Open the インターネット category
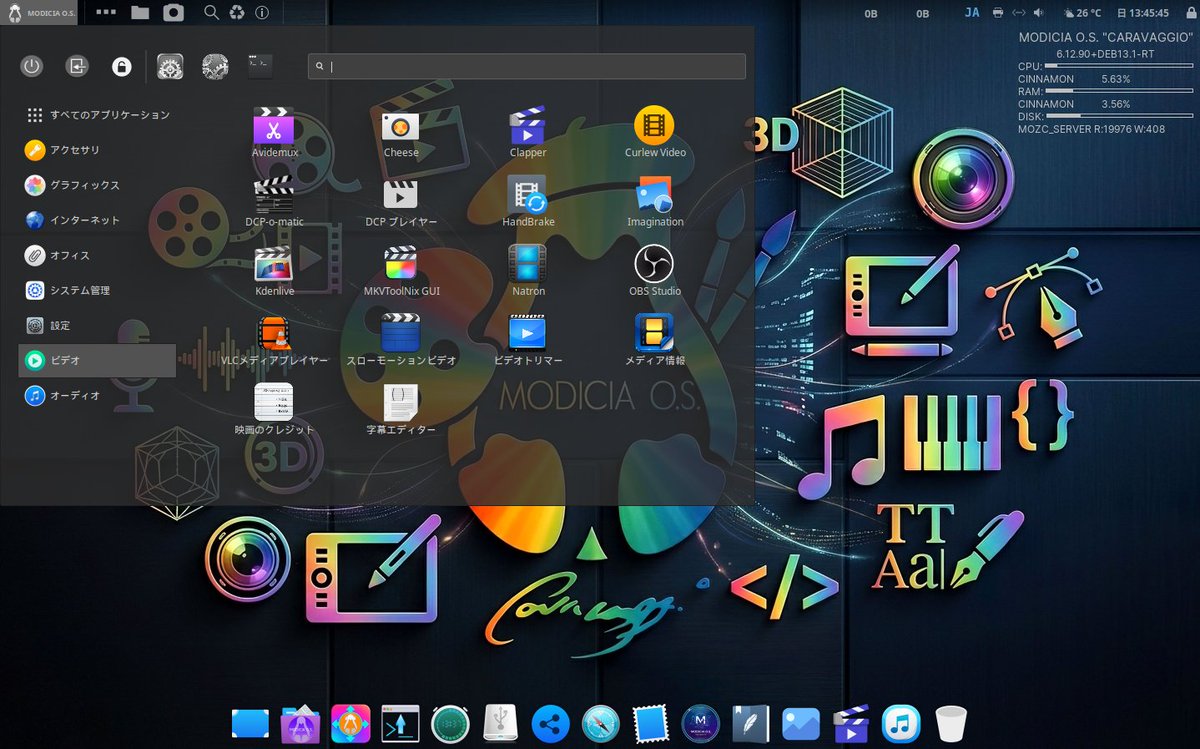The width and height of the screenshot is (1200, 749). pyautogui.click(x=98, y=220)
